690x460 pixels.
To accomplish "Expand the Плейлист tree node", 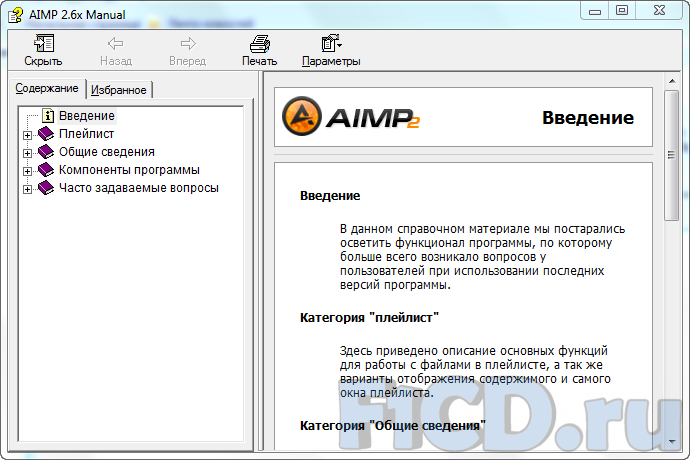I will (x=27, y=135).
